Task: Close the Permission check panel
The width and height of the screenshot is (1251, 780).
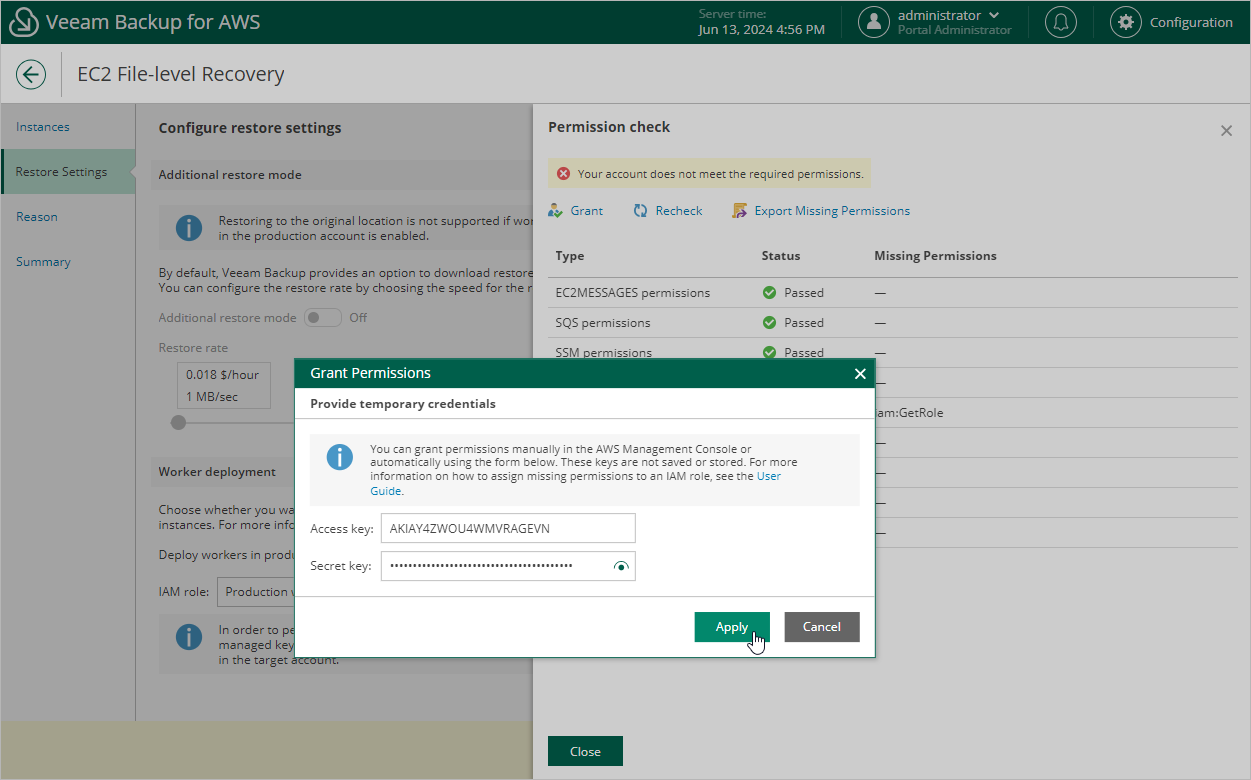Action: coord(1226,130)
